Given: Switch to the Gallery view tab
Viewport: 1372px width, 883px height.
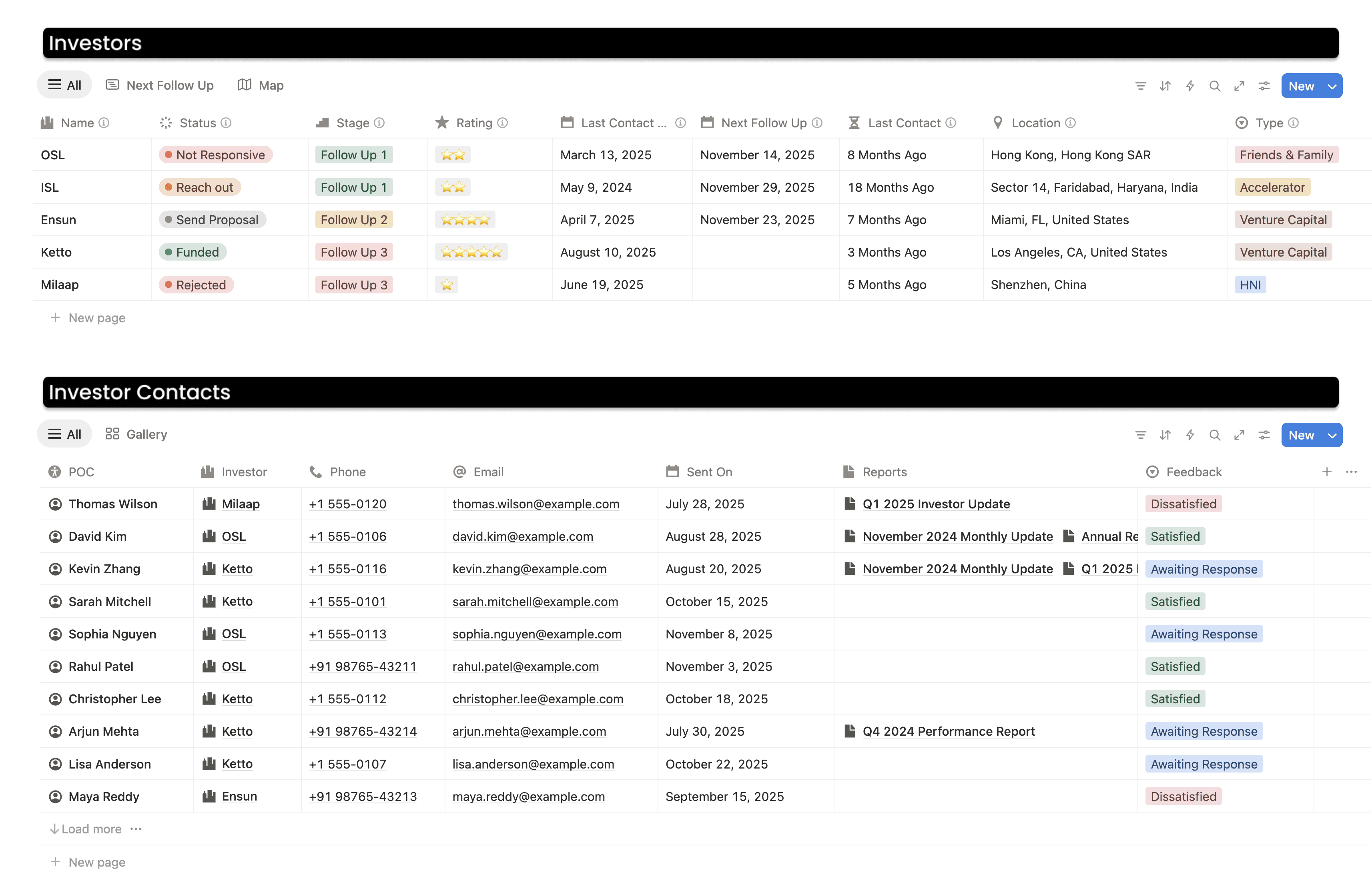Looking at the screenshot, I should click(136, 434).
